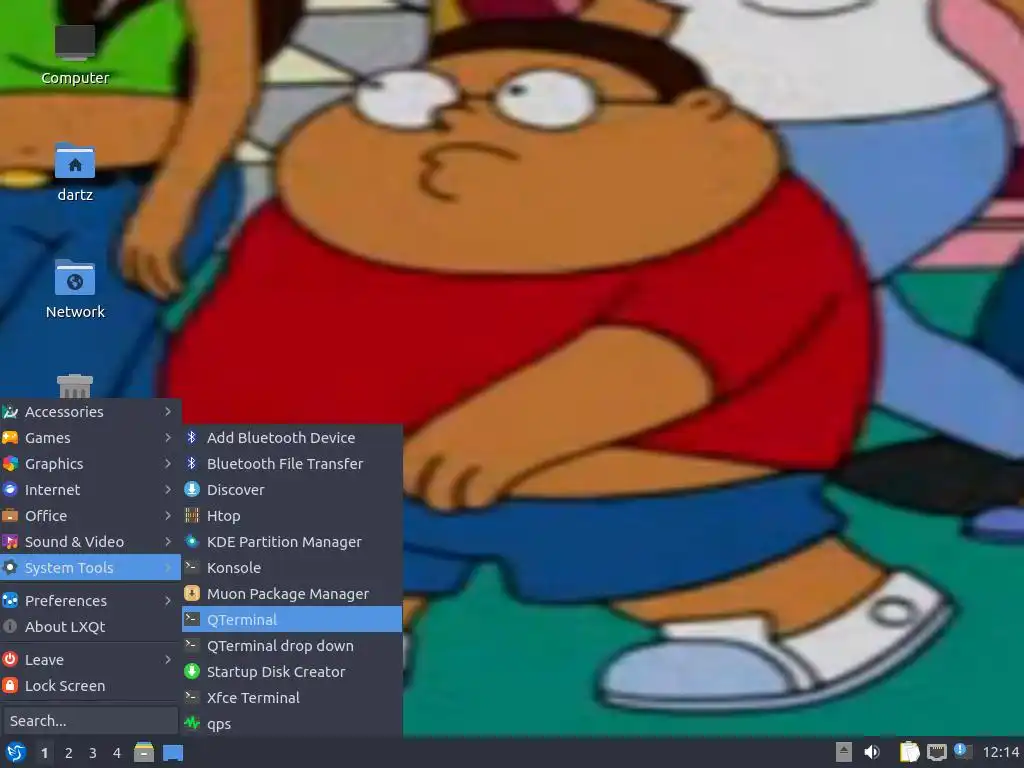Select the Internet menu category

(x=90, y=490)
